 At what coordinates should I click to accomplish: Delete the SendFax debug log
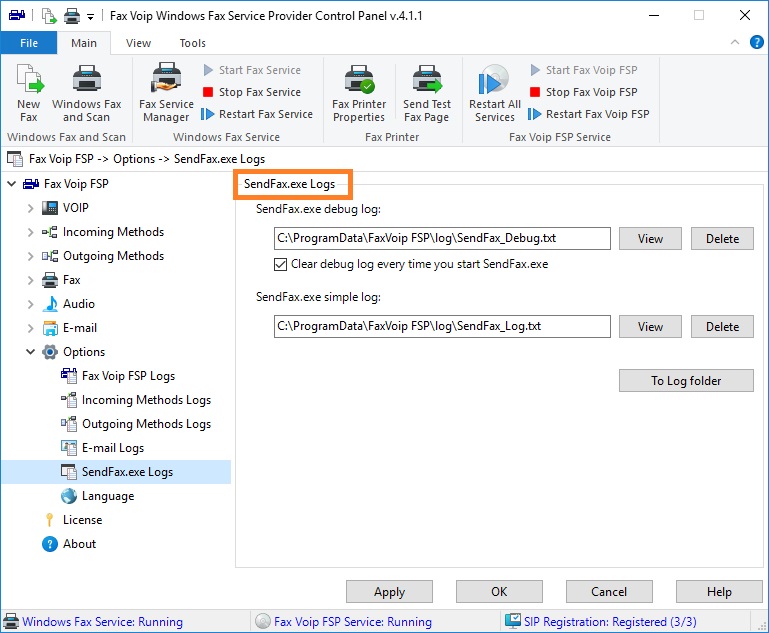click(x=722, y=239)
